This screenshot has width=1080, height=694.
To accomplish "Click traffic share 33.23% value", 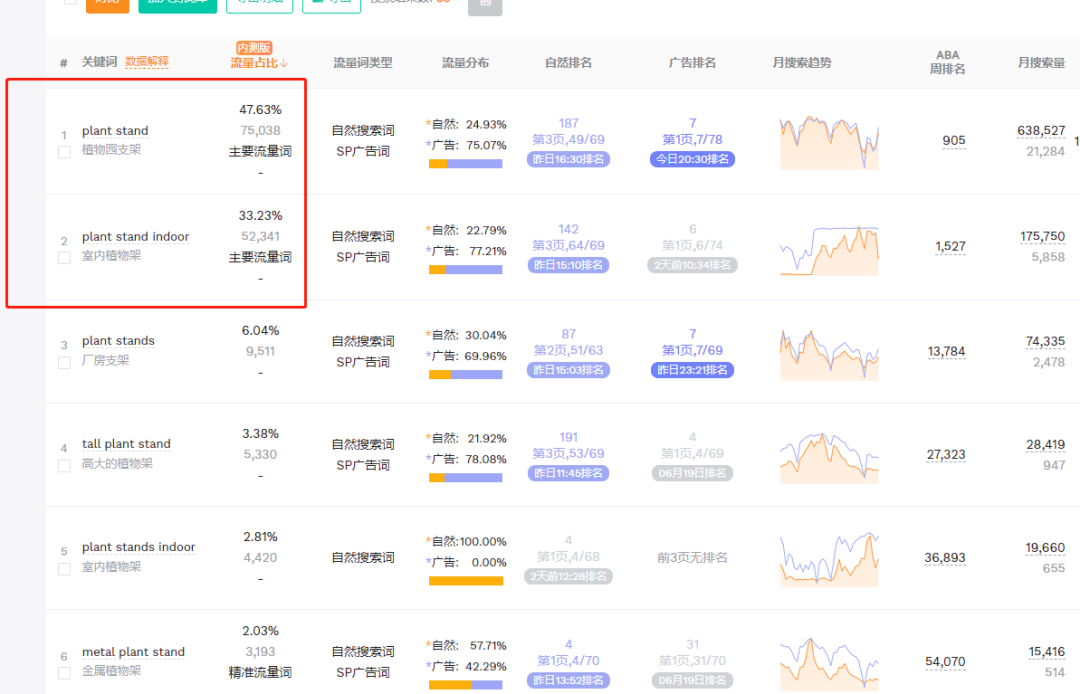I will [x=260, y=215].
